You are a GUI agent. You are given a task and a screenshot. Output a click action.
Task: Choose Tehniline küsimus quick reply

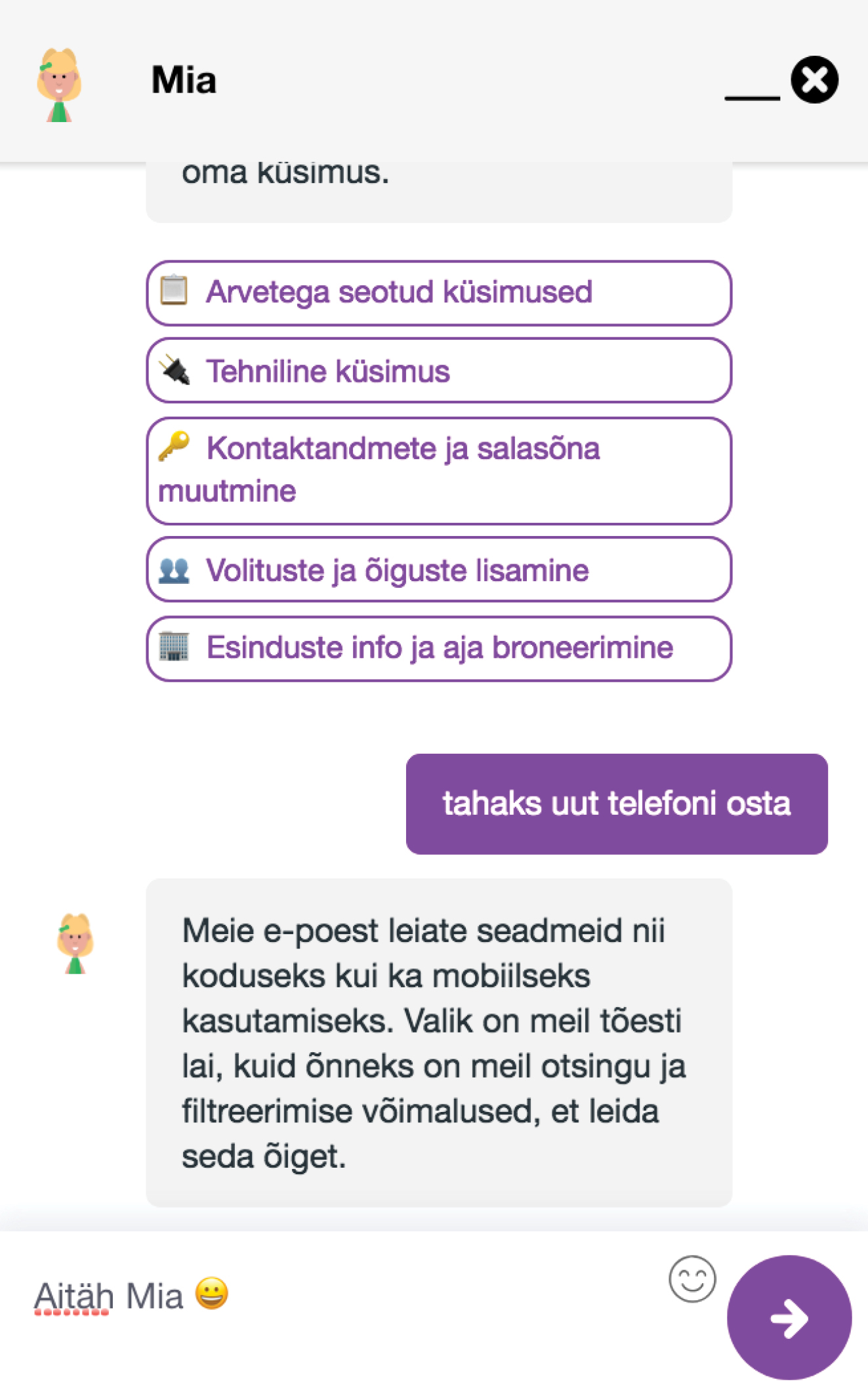pos(439,371)
